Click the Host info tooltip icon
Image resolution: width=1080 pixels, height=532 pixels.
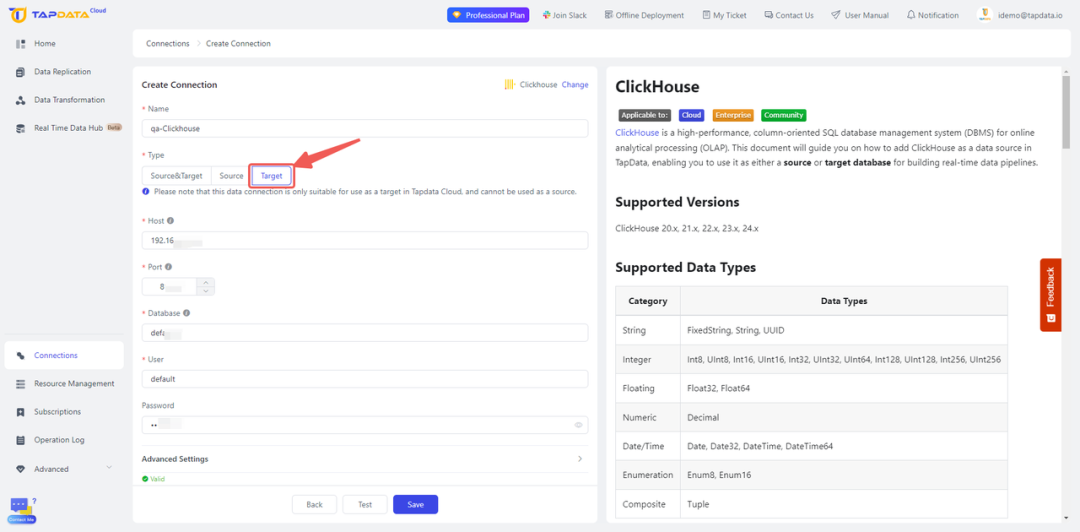(x=170, y=221)
